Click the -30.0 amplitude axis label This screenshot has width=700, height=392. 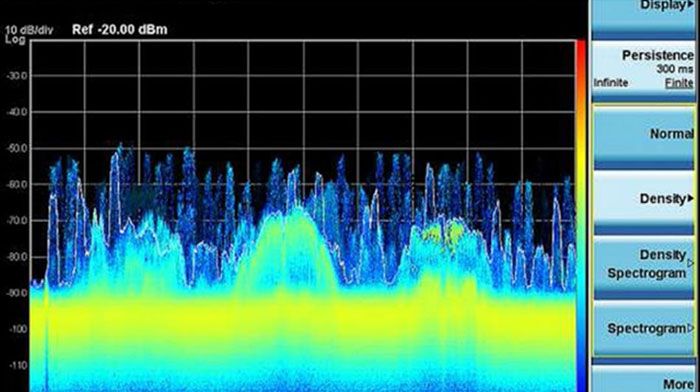tap(17, 76)
